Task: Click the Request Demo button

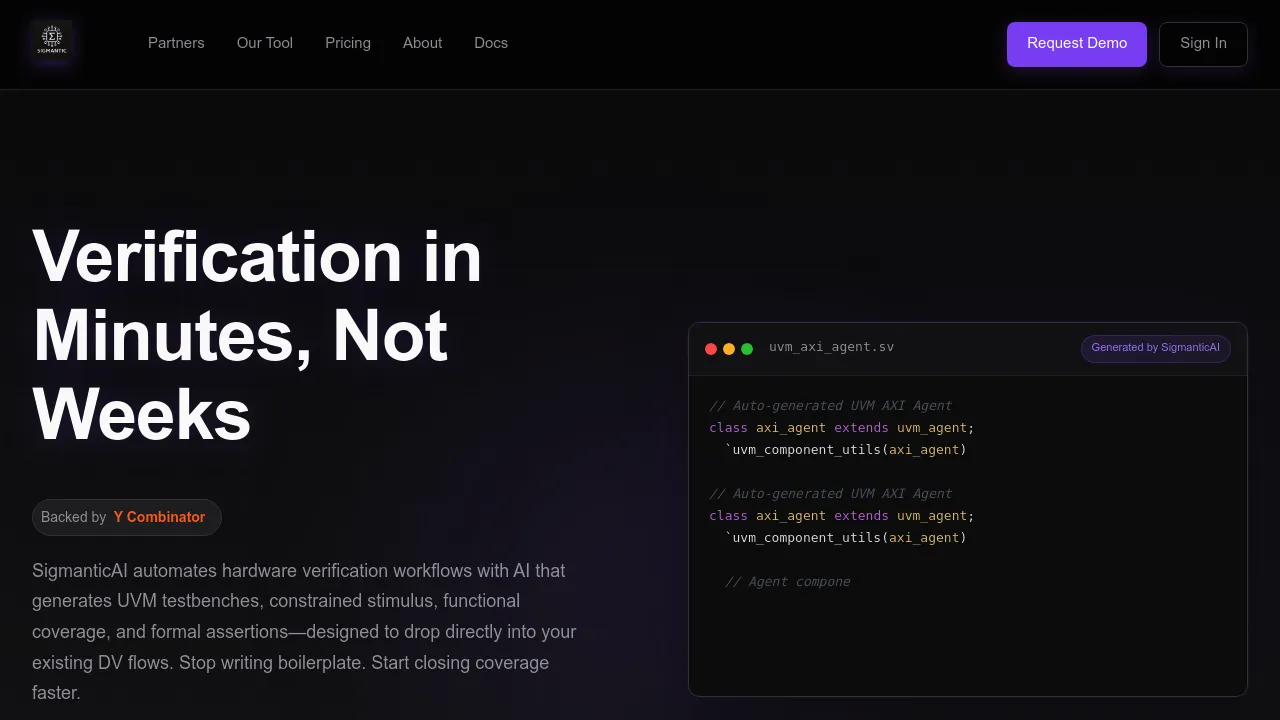Action: coord(1077,44)
